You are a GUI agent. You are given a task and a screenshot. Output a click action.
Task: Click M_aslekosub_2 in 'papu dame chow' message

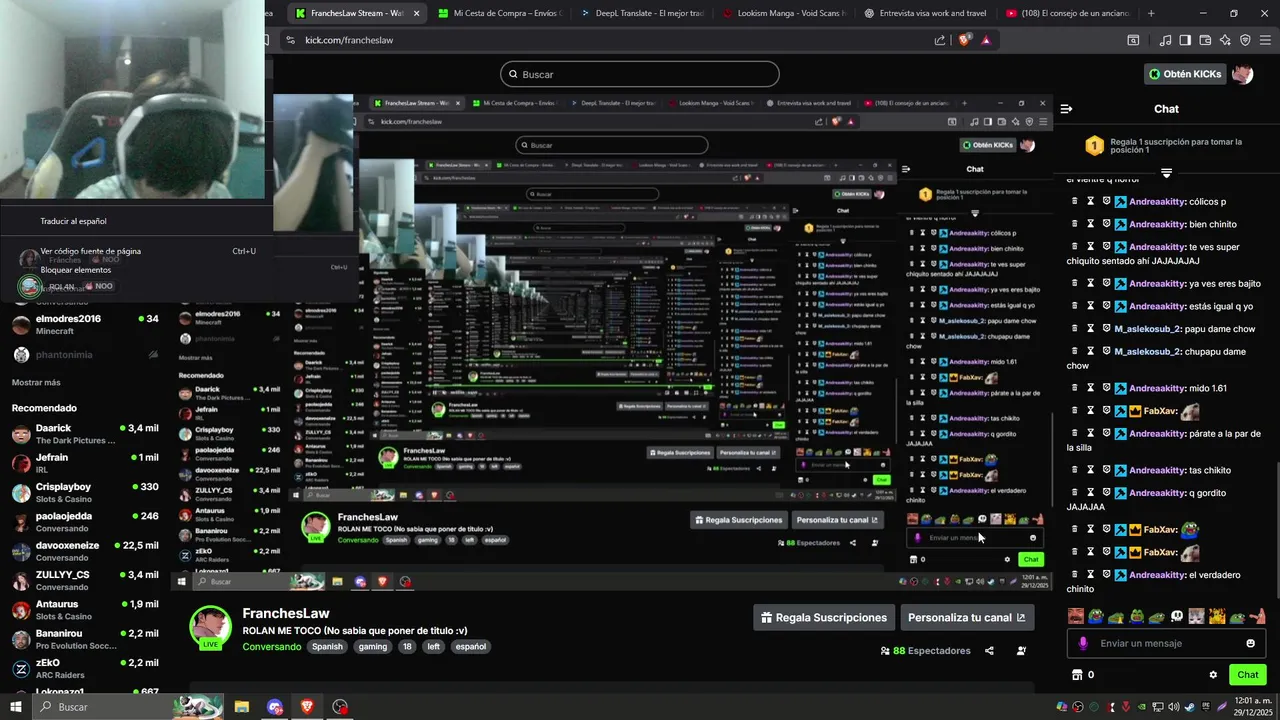pos(1148,329)
